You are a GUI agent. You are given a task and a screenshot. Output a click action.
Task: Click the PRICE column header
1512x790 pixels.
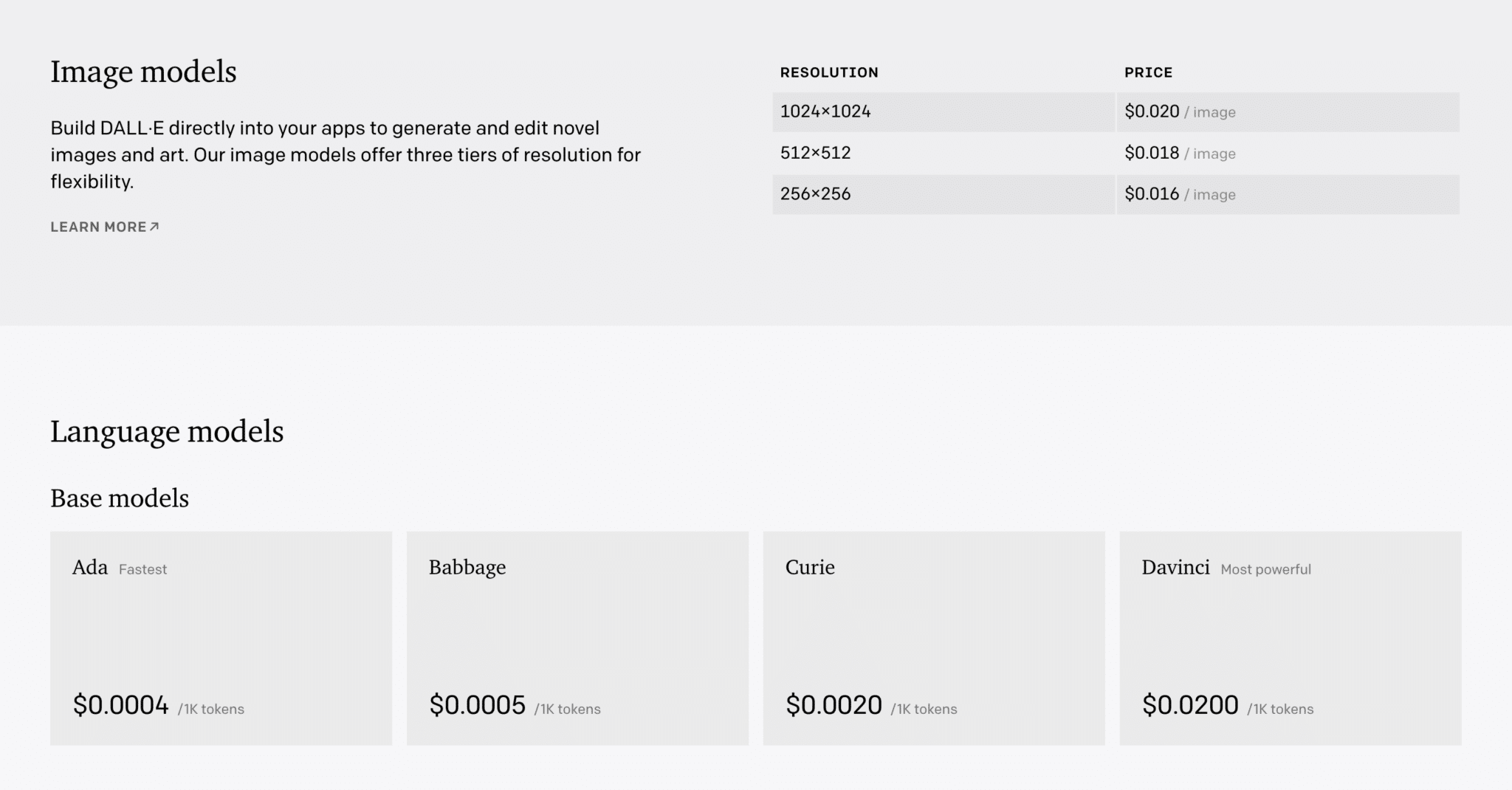click(1148, 72)
